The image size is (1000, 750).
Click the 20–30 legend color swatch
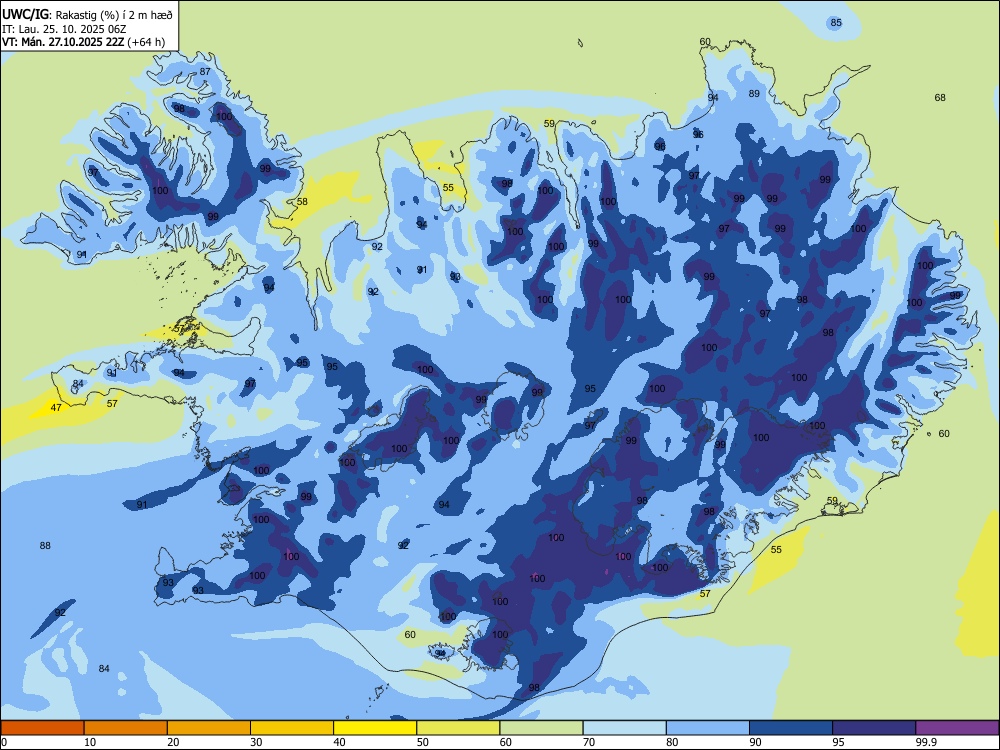[209, 728]
